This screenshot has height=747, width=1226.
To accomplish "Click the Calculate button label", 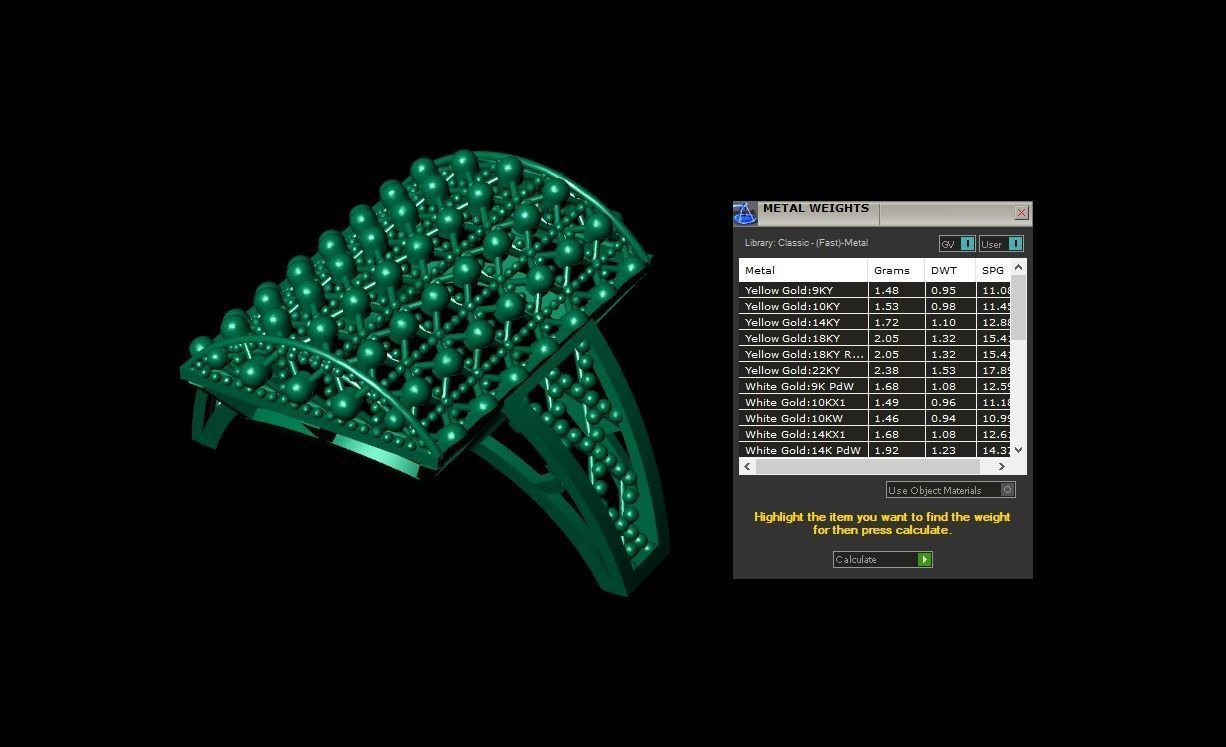I will (x=856, y=560).
